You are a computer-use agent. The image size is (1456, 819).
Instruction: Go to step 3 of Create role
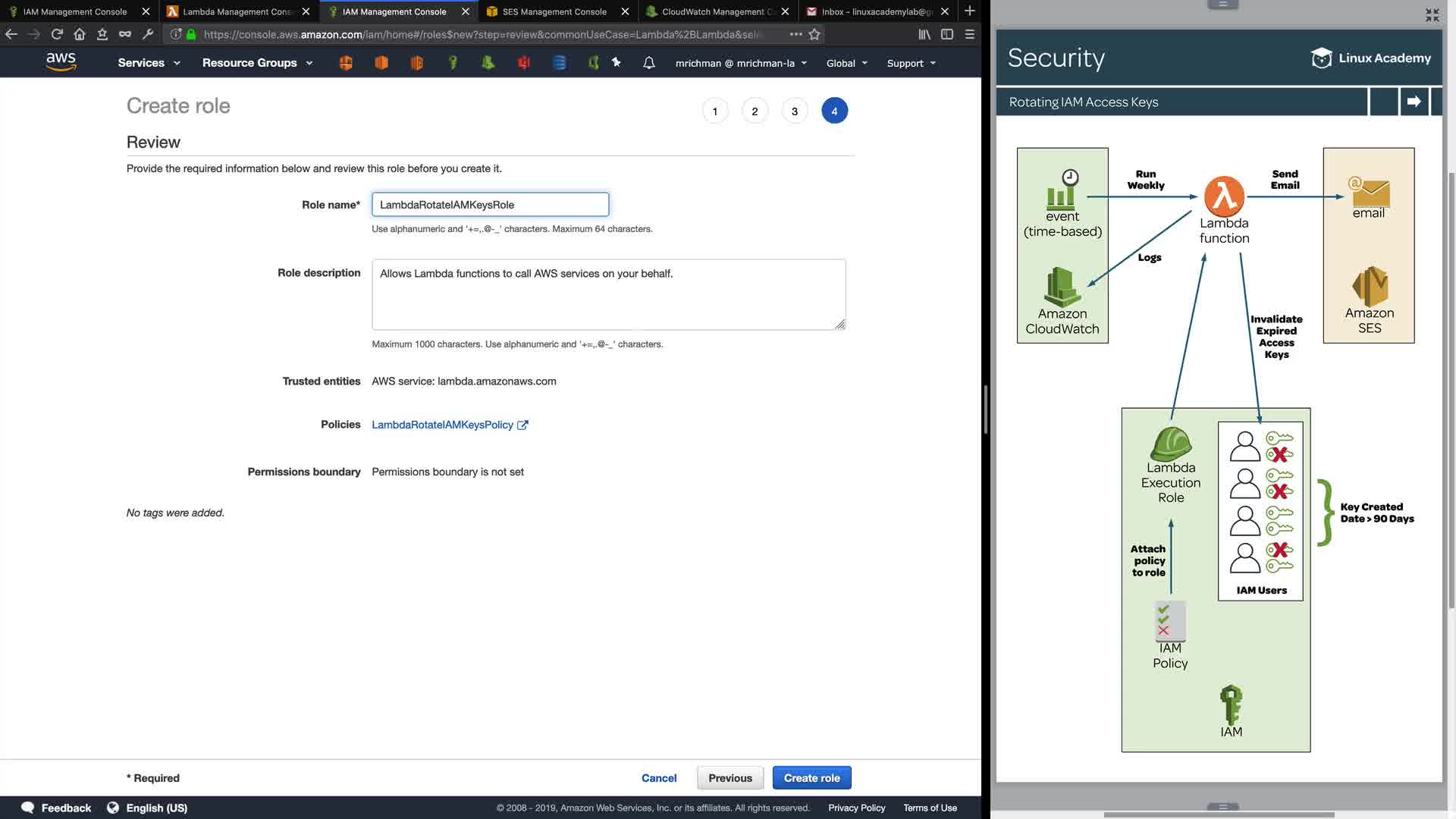pyautogui.click(x=794, y=111)
